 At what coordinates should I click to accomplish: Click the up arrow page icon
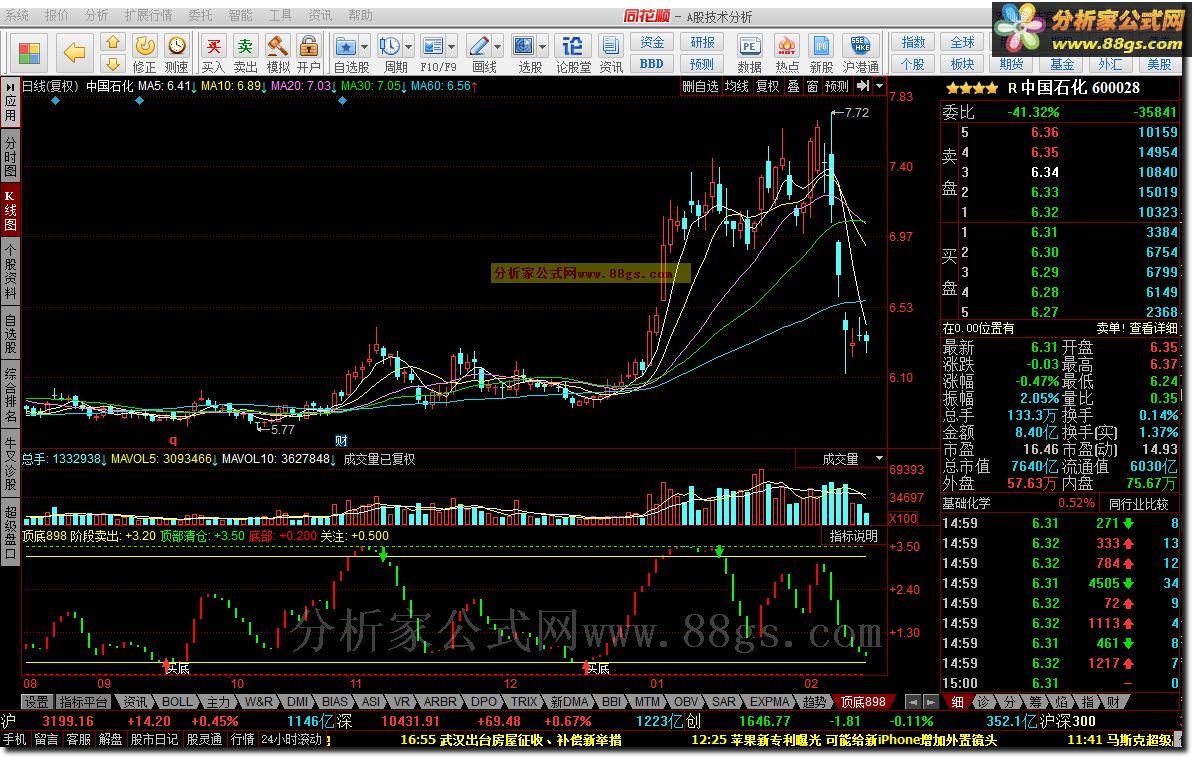113,42
